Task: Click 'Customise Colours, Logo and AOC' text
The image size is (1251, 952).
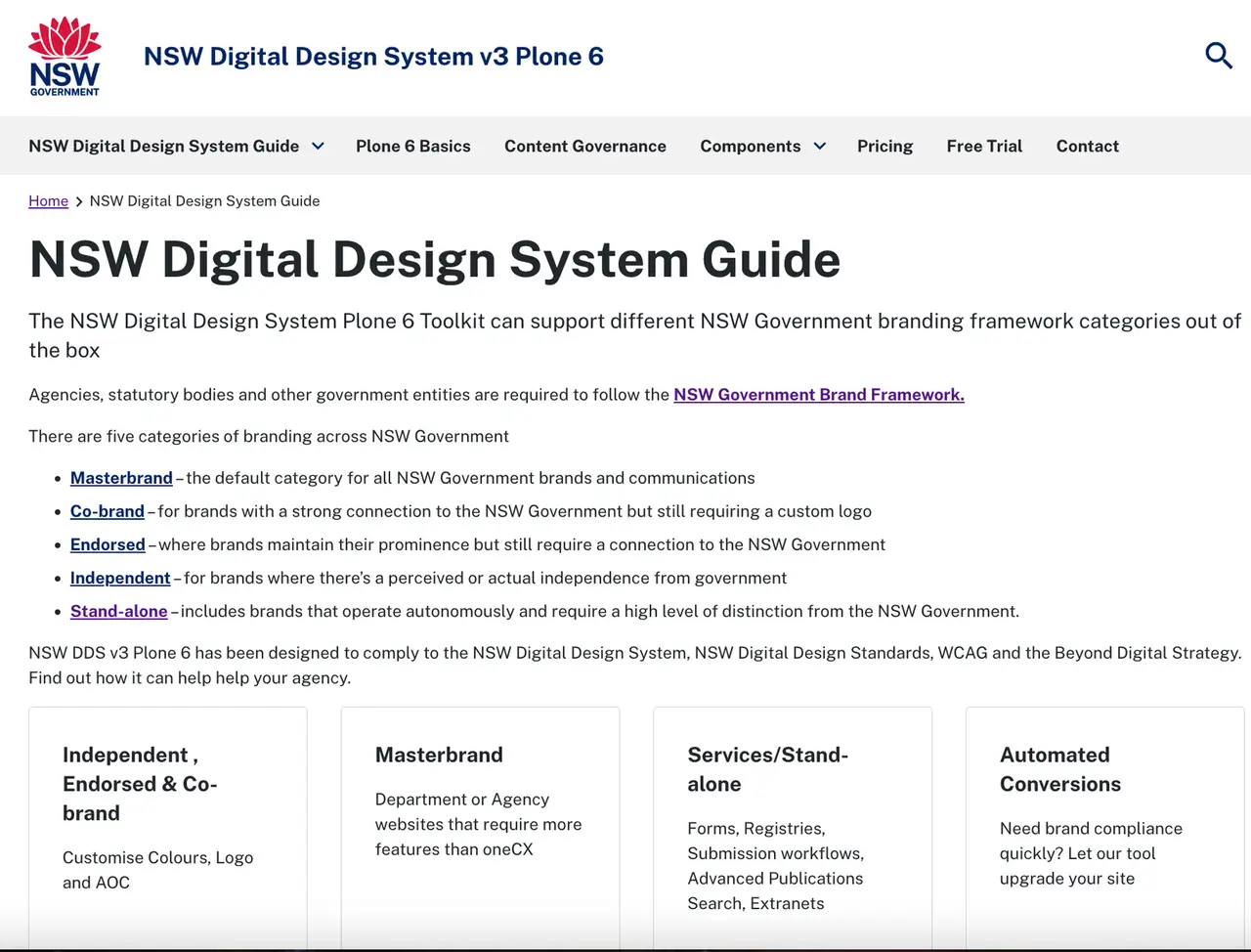Action: click(157, 870)
